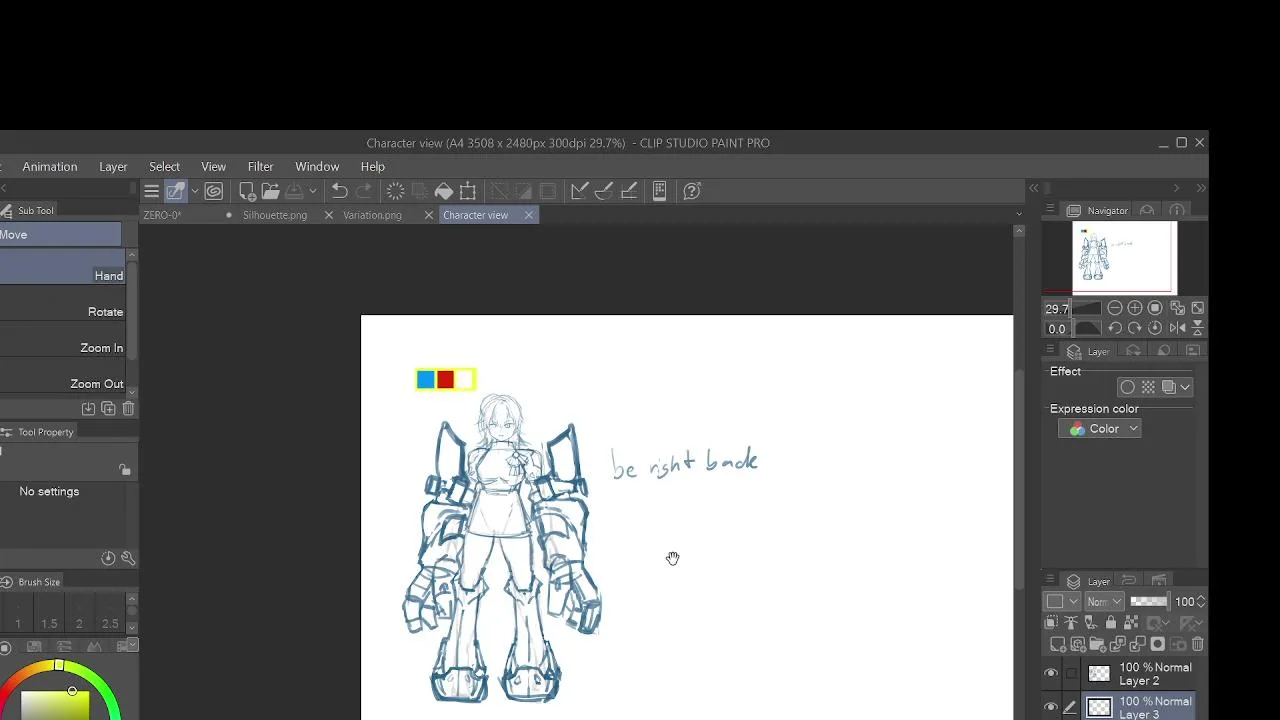Create a new vector layer

pyautogui.click(x=1078, y=644)
